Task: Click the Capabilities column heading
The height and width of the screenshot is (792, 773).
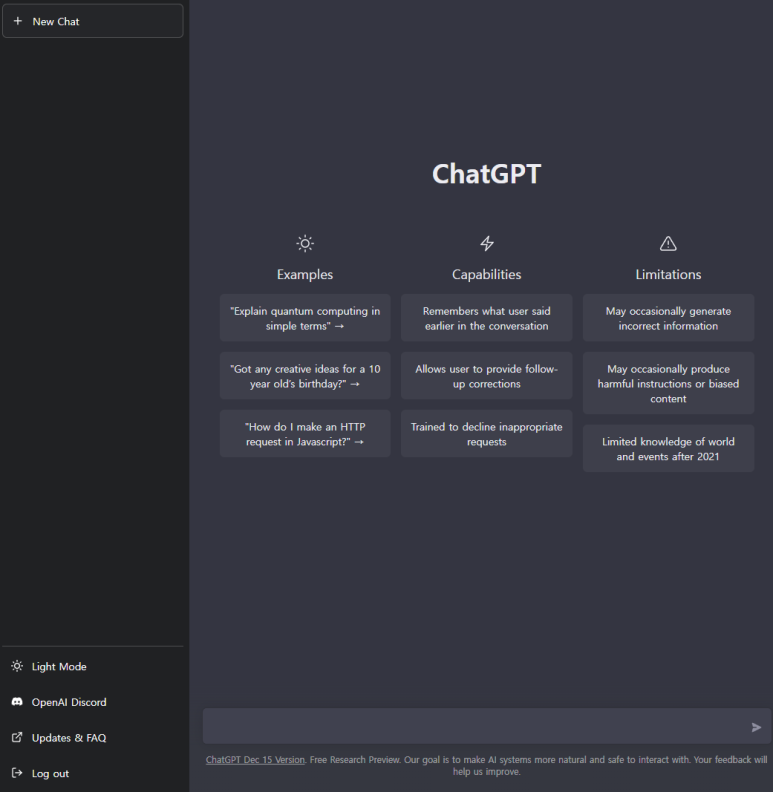Action: (487, 274)
